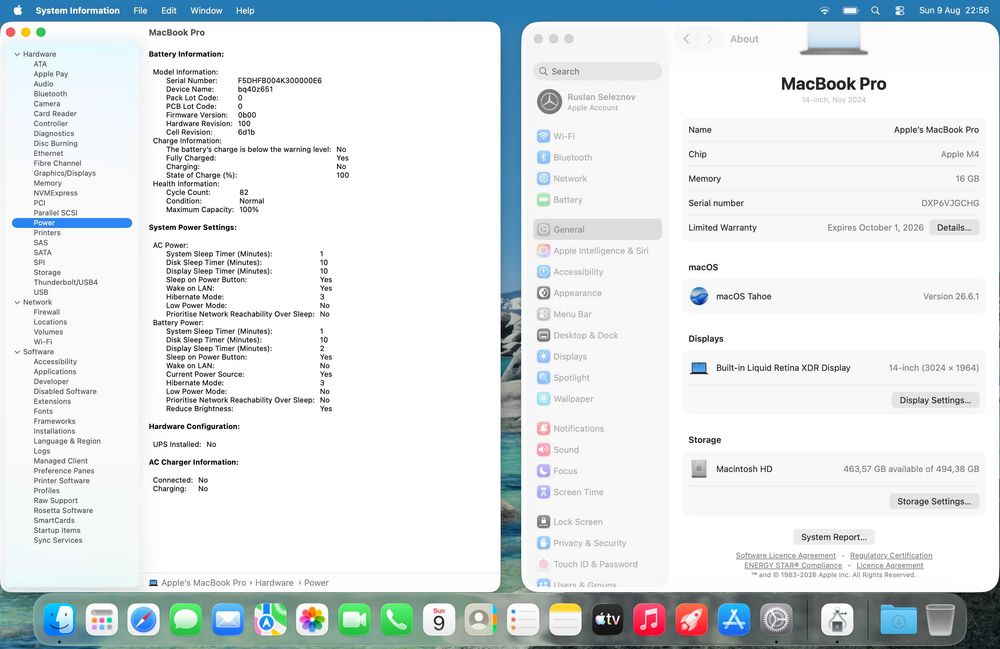
Task: Select Startup Items under Software tree
Action: [57, 530]
